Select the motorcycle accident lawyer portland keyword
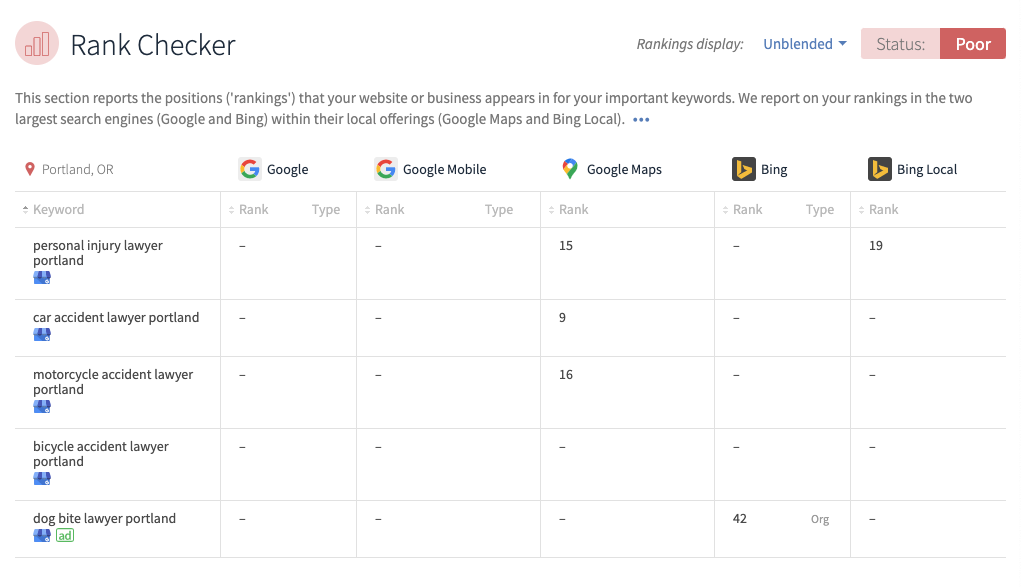The height and width of the screenshot is (587, 1021). 113,382
